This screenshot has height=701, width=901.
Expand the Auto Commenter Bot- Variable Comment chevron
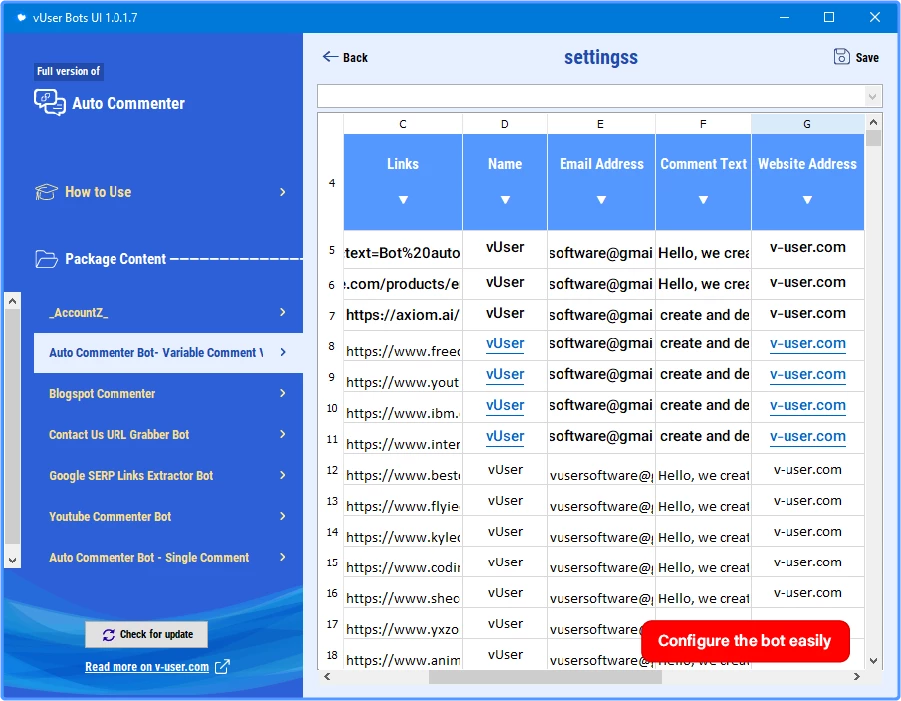[282, 352]
